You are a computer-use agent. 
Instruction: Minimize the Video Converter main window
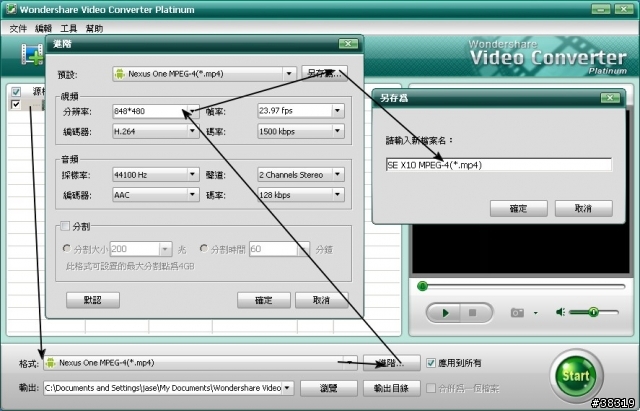[x=600, y=9]
